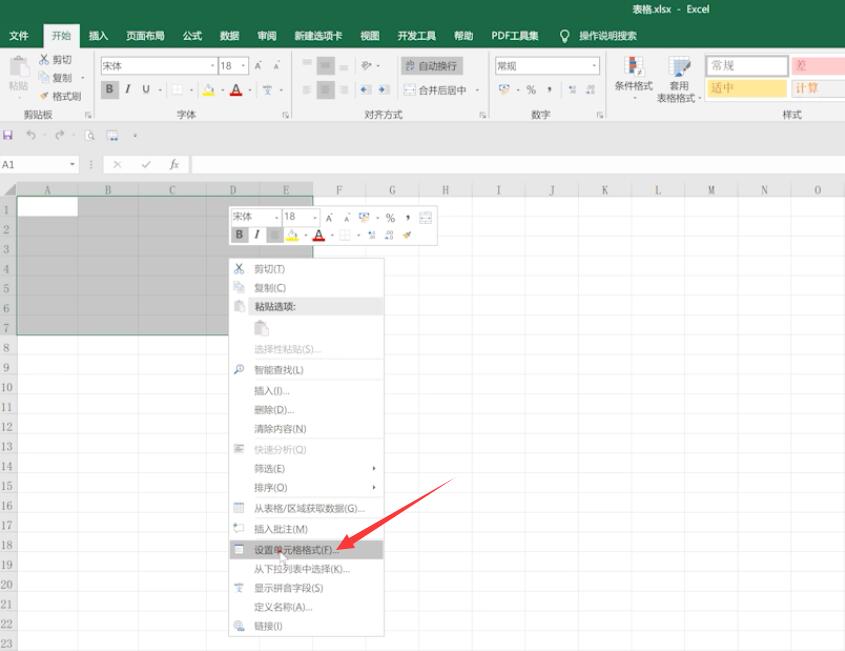Increase font size in ribbon
The height and width of the screenshot is (651, 845).
point(258,66)
